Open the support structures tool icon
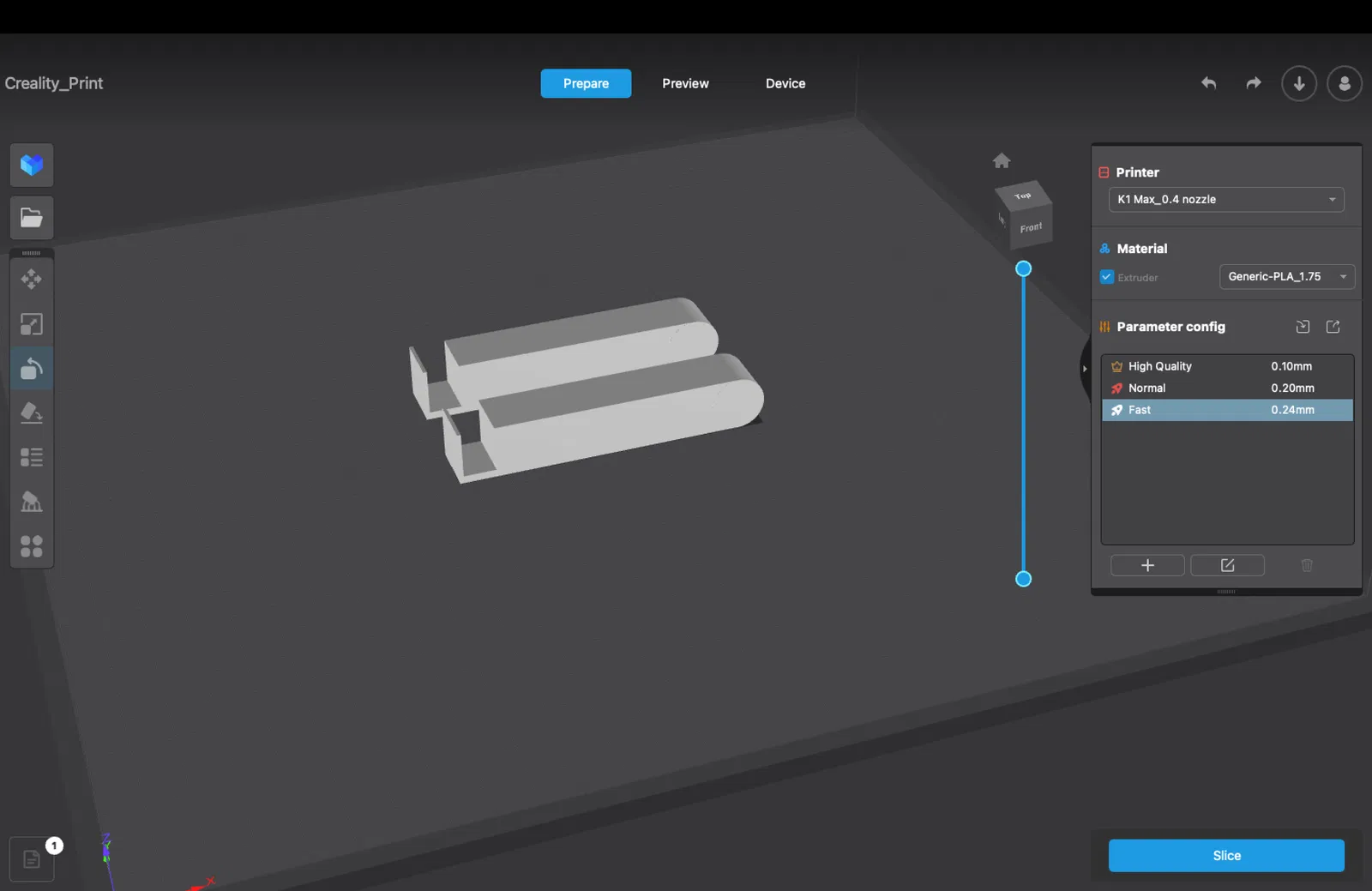Image resolution: width=1372 pixels, height=891 pixels. 32,502
